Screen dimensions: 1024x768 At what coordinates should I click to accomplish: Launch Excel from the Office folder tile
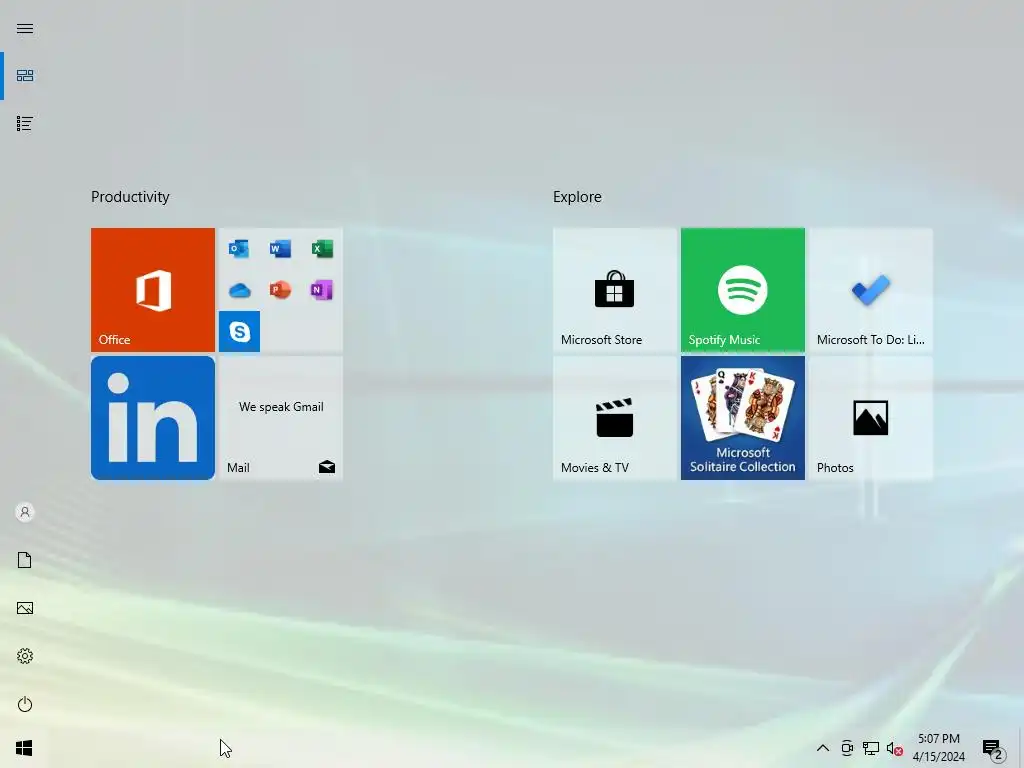[x=322, y=249]
